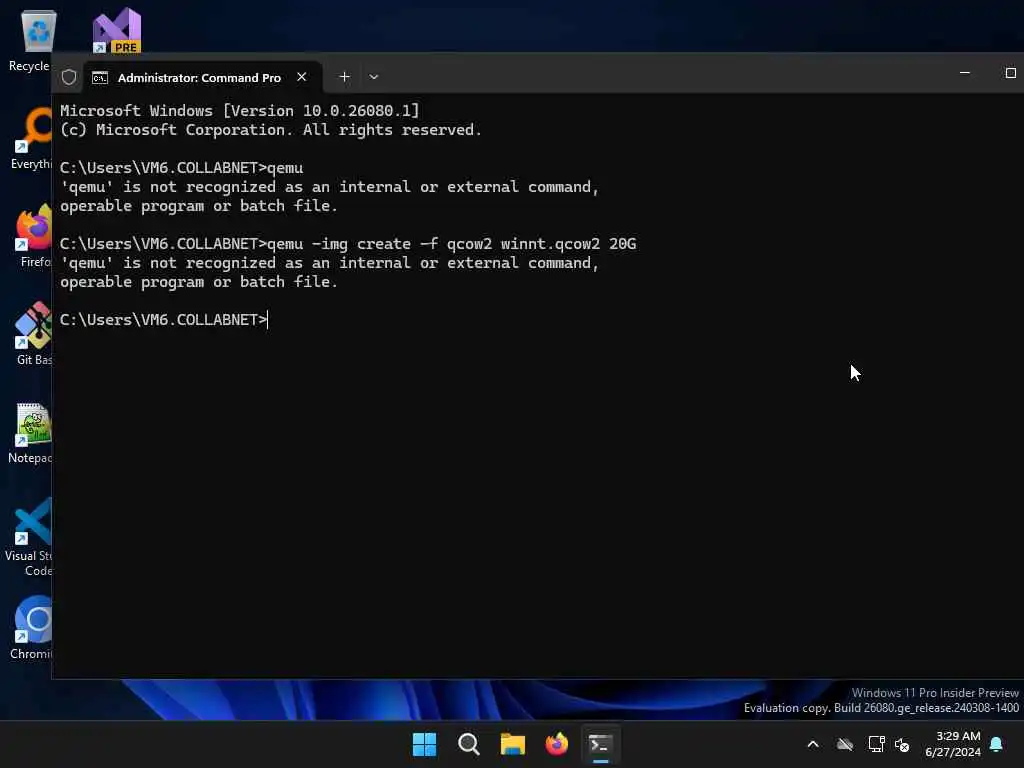Image resolution: width=1024 pixels, height=768 pixels.
Task: Open Chromium desktop shortcut
Action: click(31, 628)
